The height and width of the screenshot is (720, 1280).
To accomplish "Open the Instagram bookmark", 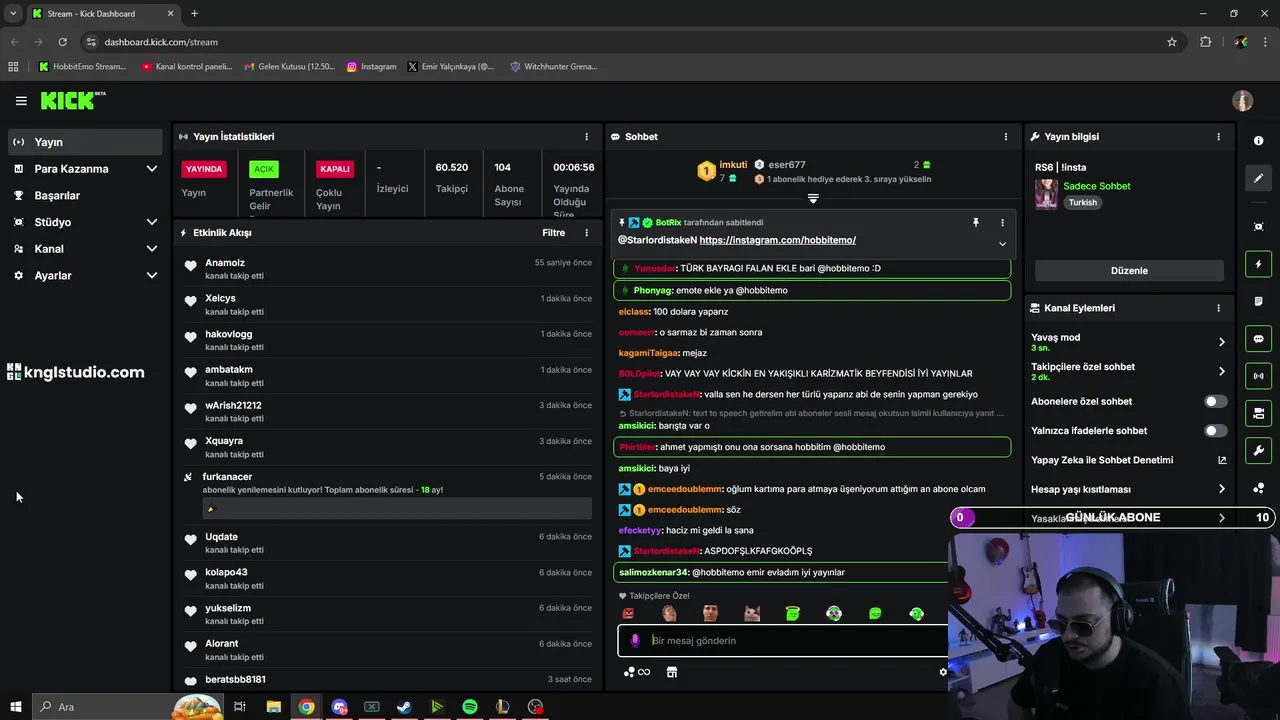I will [x=371, y=67].
